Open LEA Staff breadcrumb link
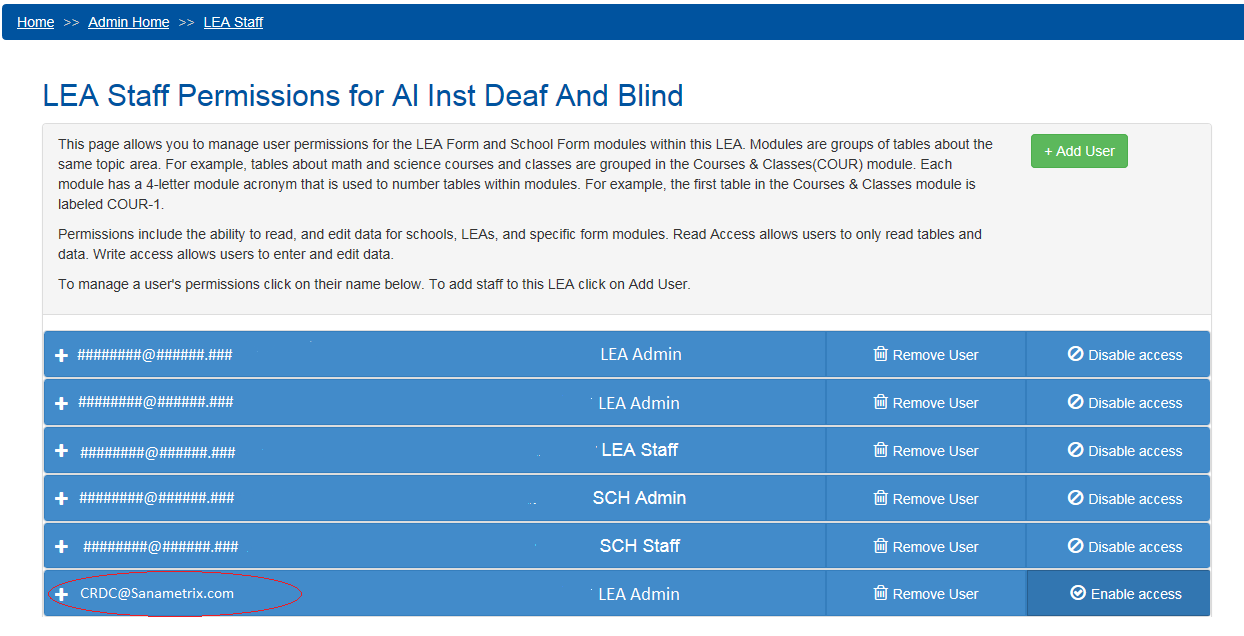This screenshot has width=1244, height=636. (x=233, y=22)
